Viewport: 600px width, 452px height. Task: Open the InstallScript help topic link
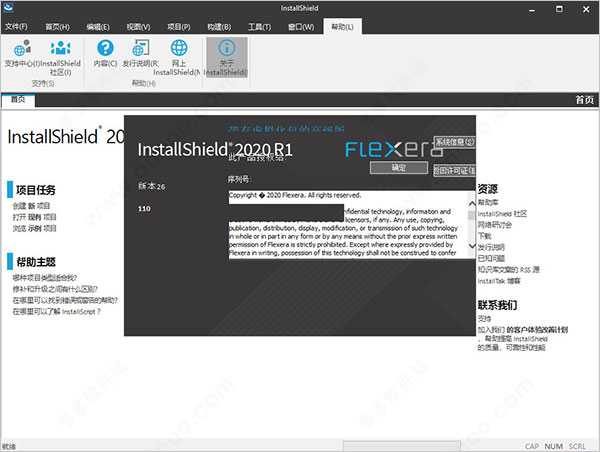(x=57, y=312)
